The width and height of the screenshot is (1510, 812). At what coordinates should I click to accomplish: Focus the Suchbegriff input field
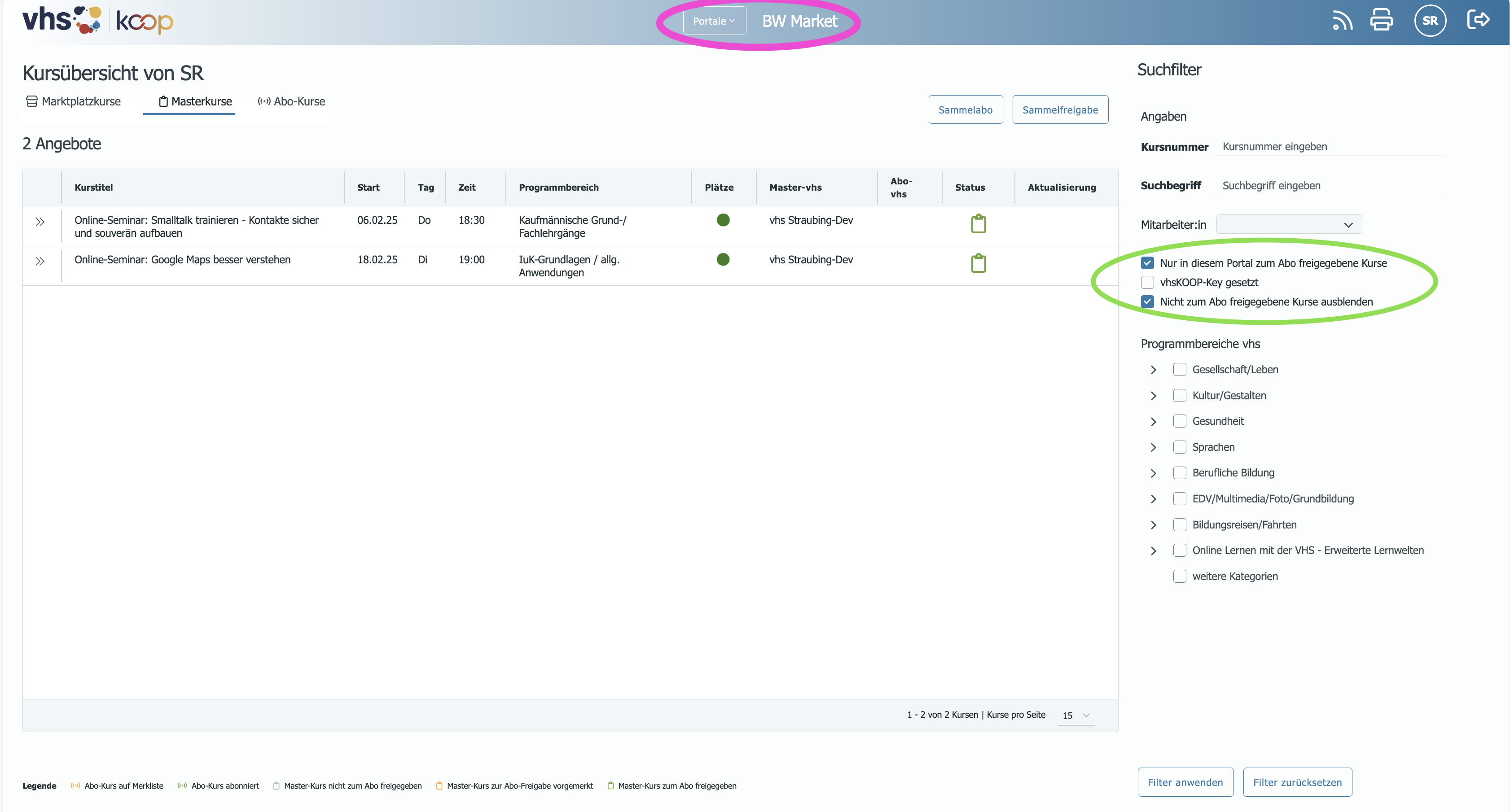pos(1330,186)
